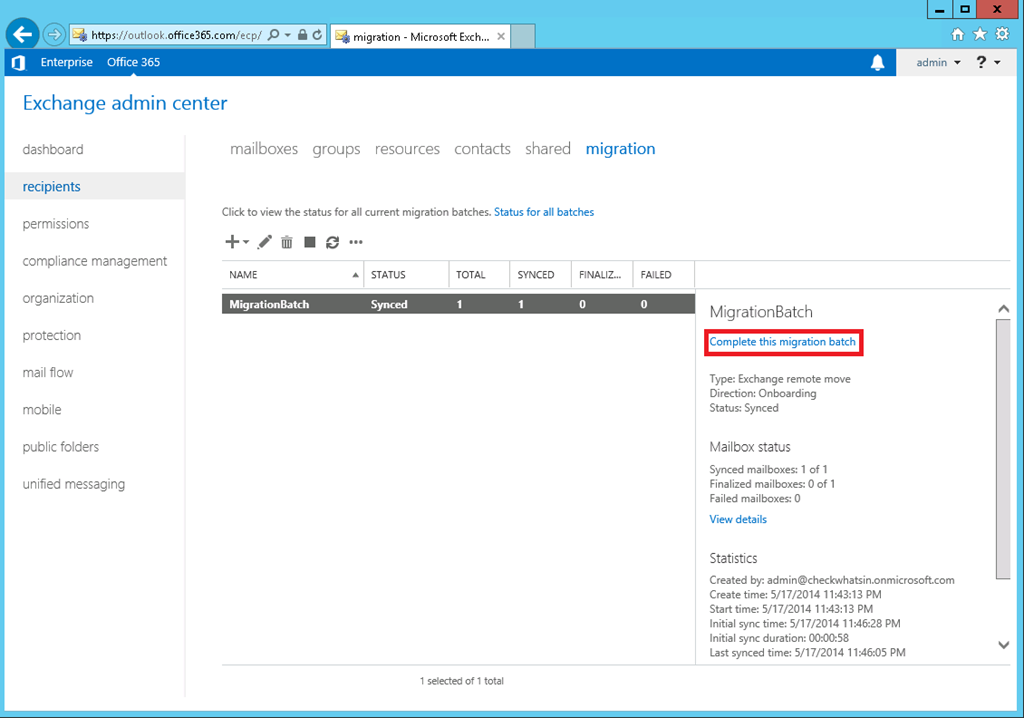Image resolution: width=1024 pixels, height=718 pixels.
Task: Open mobile in the left navigation
Action: pyautogui.click(x=42, y=410)
